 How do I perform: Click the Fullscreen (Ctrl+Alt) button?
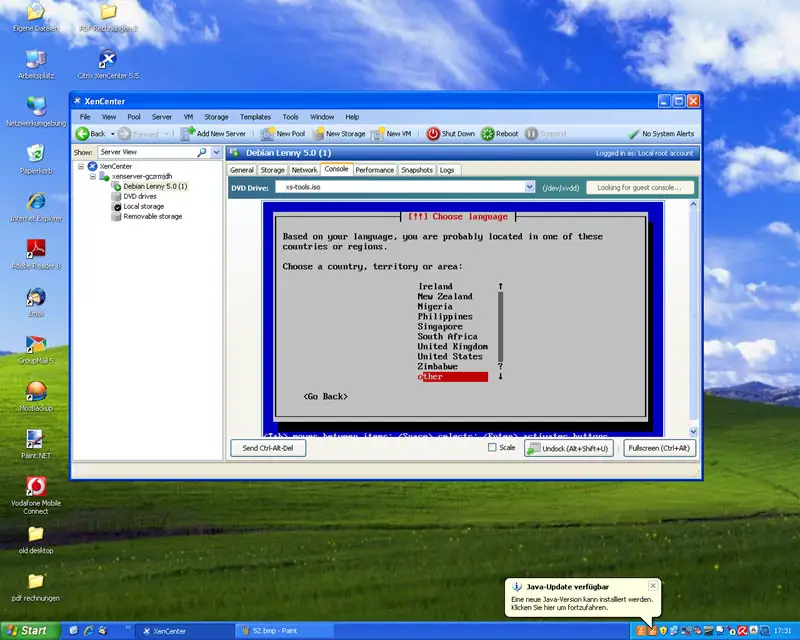pos(659,448)
